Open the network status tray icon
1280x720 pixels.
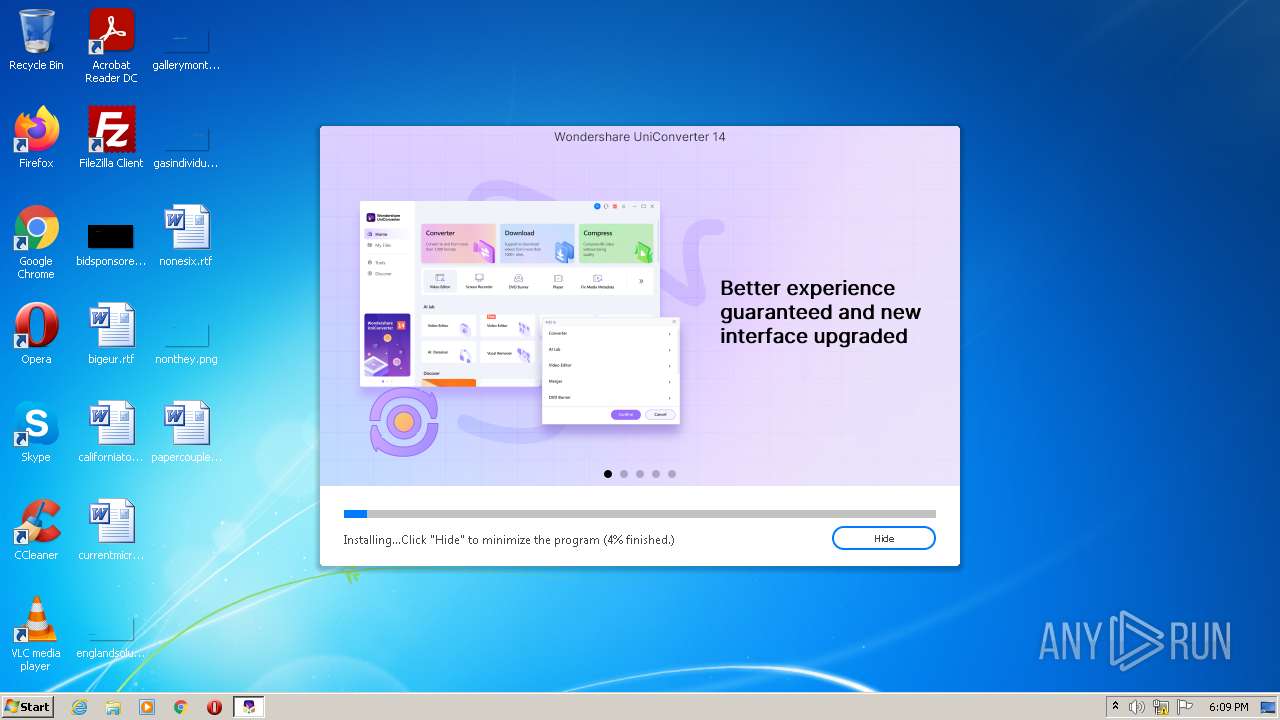tap(1161, 707)
